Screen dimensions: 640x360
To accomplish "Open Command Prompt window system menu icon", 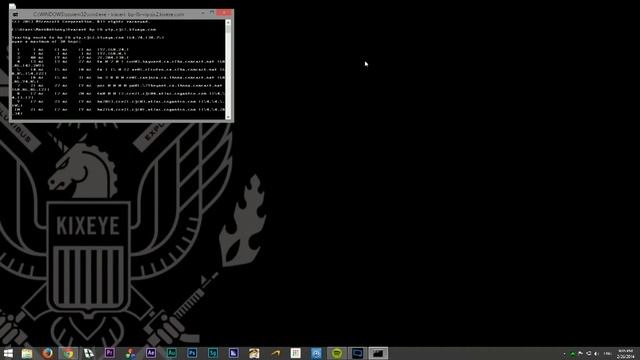I will (x=16, y=14).
